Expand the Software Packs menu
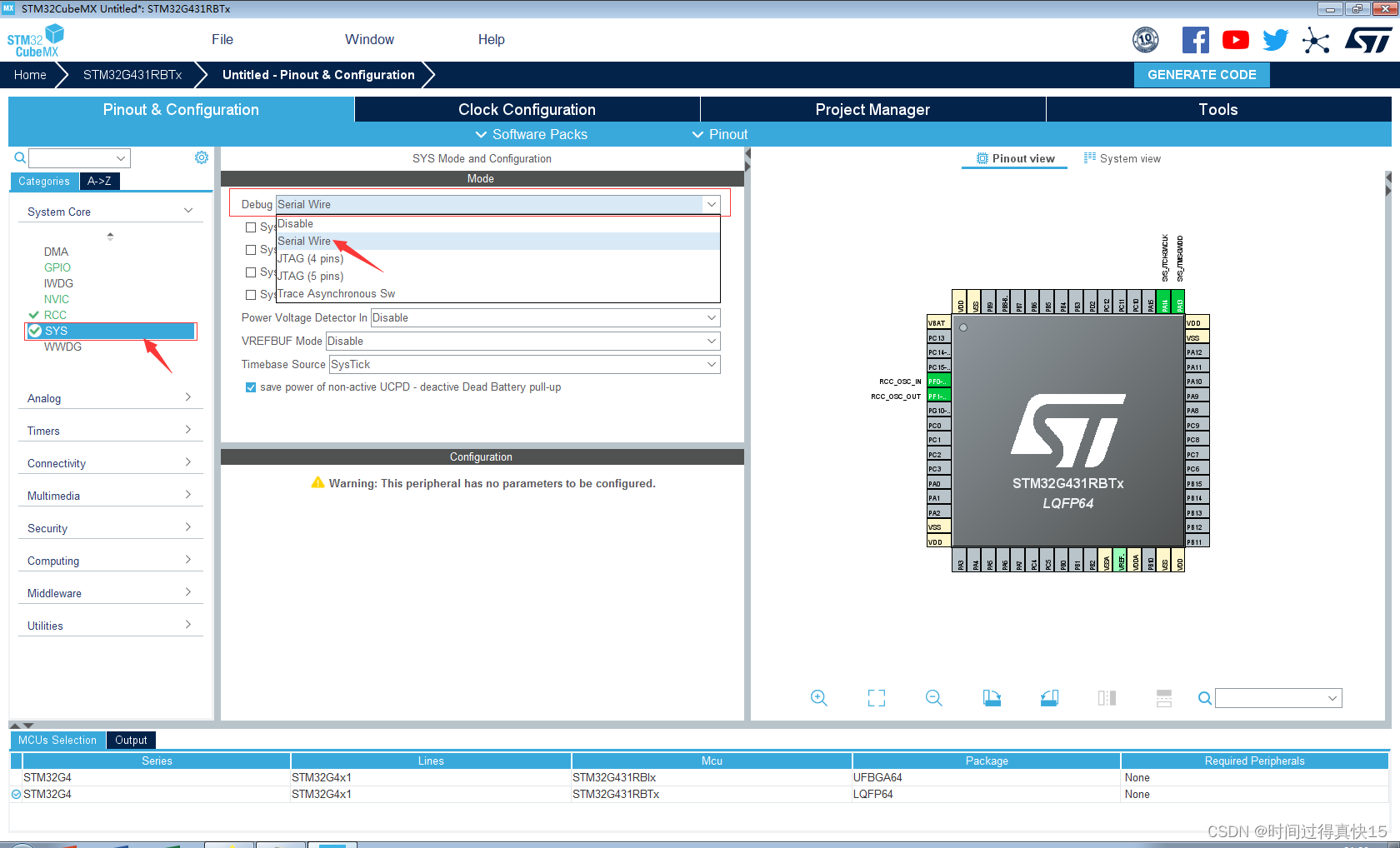Viewport: 1400px width, 848px height. (531, 134)
